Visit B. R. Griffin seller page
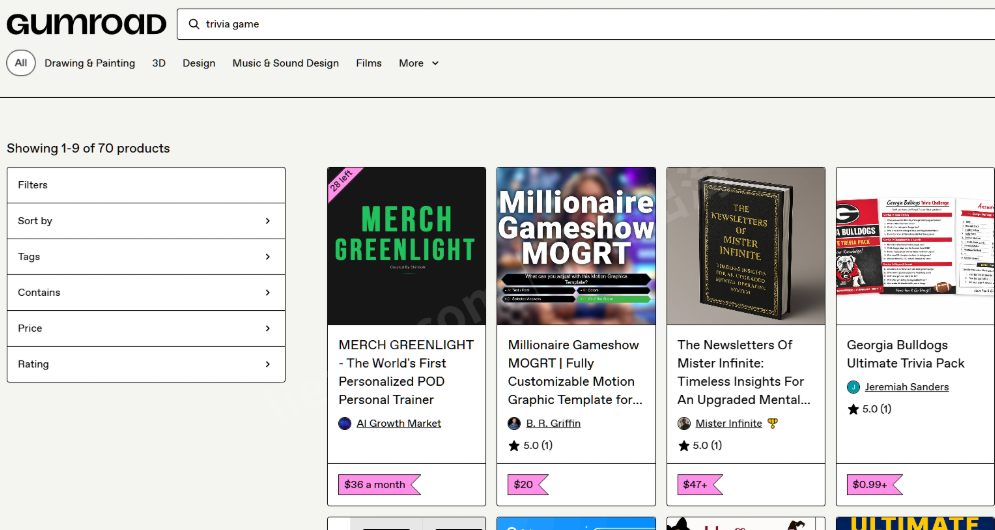Image resolution: width=995 pixels, height=530 pixels. click(x=553, y=423)
